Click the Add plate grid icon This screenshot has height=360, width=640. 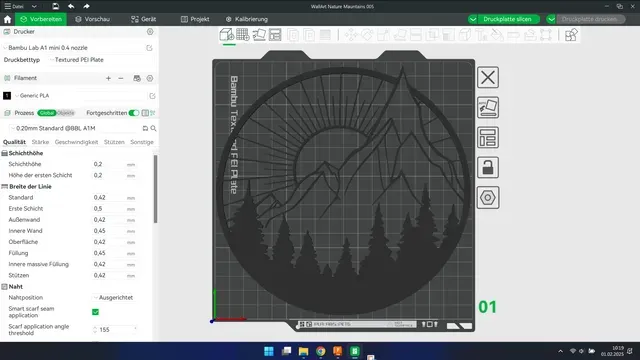tap(242, 35)
